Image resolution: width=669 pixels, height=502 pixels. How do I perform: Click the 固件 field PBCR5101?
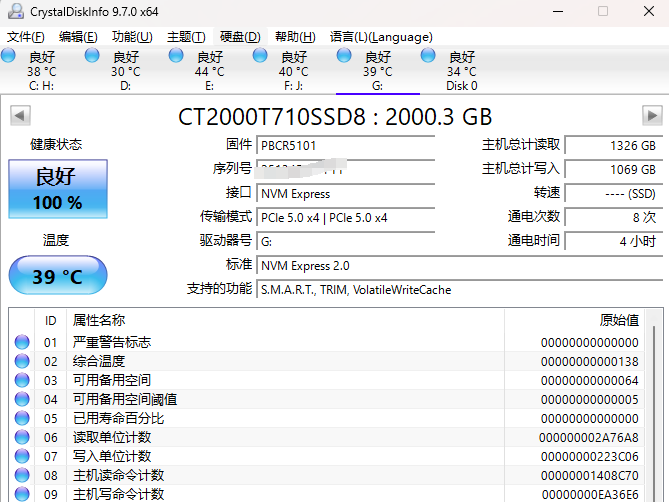pyautogui.click(x=346, y=145)
